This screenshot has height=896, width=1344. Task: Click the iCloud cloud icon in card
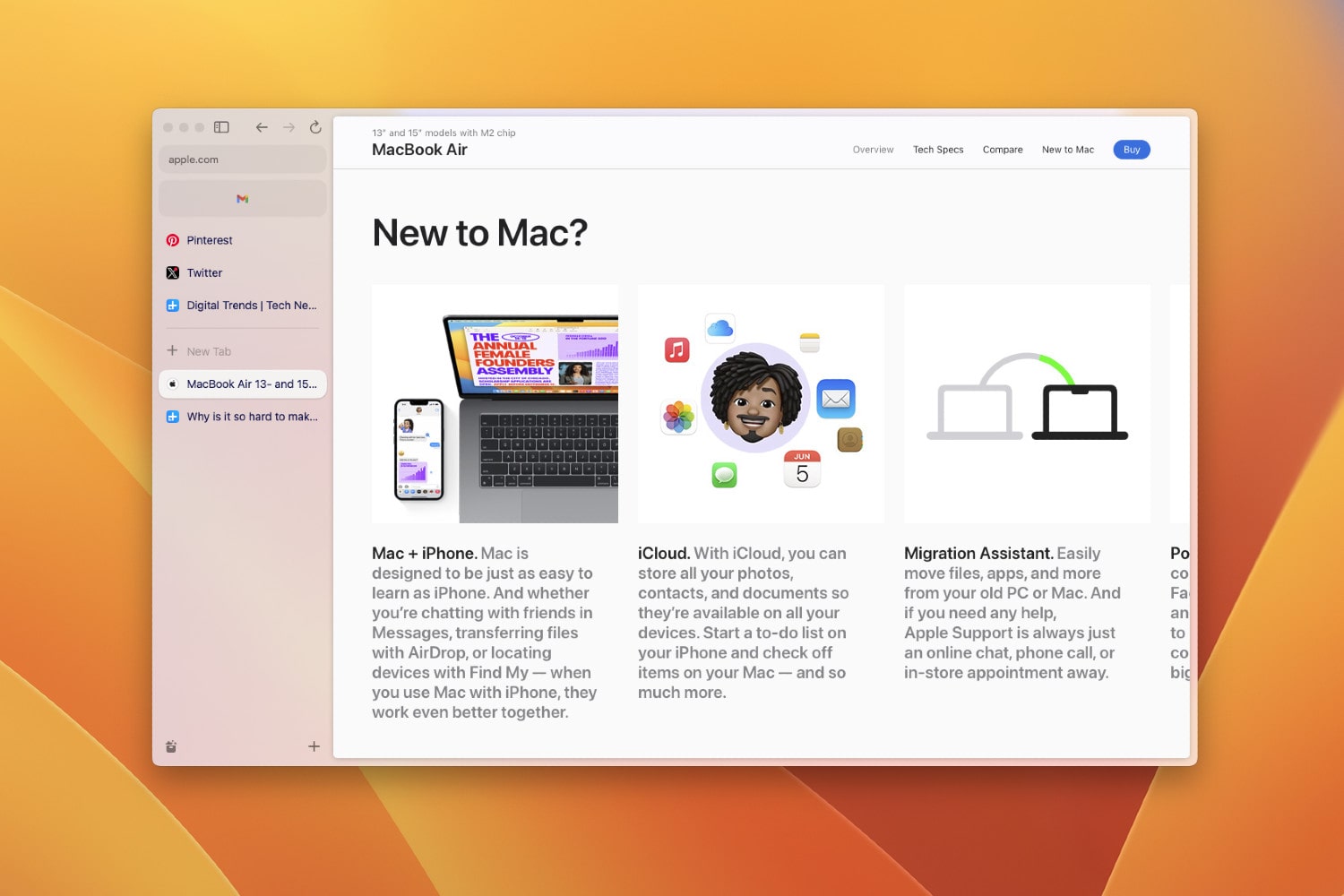pyautogui.click(x=720, y=329)
